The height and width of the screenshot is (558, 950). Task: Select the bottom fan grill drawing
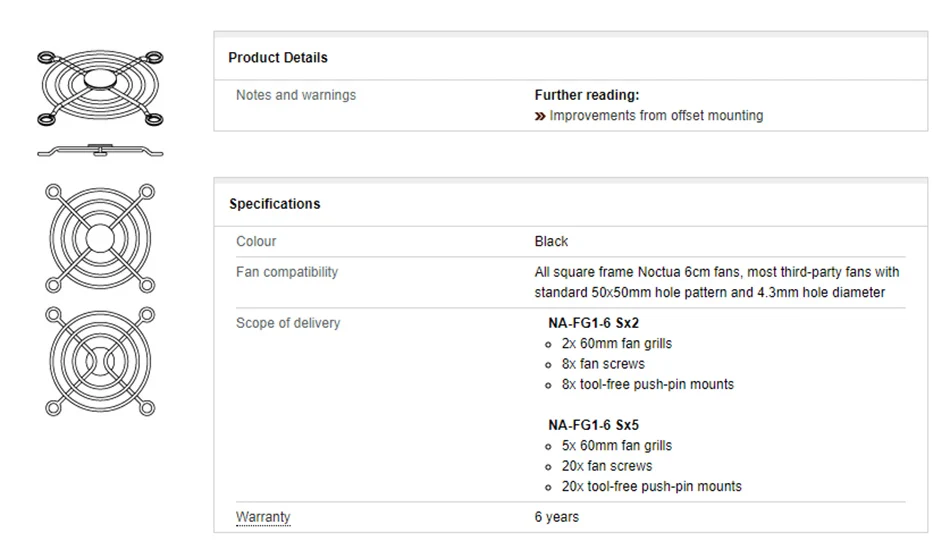(x=100, y=361)
